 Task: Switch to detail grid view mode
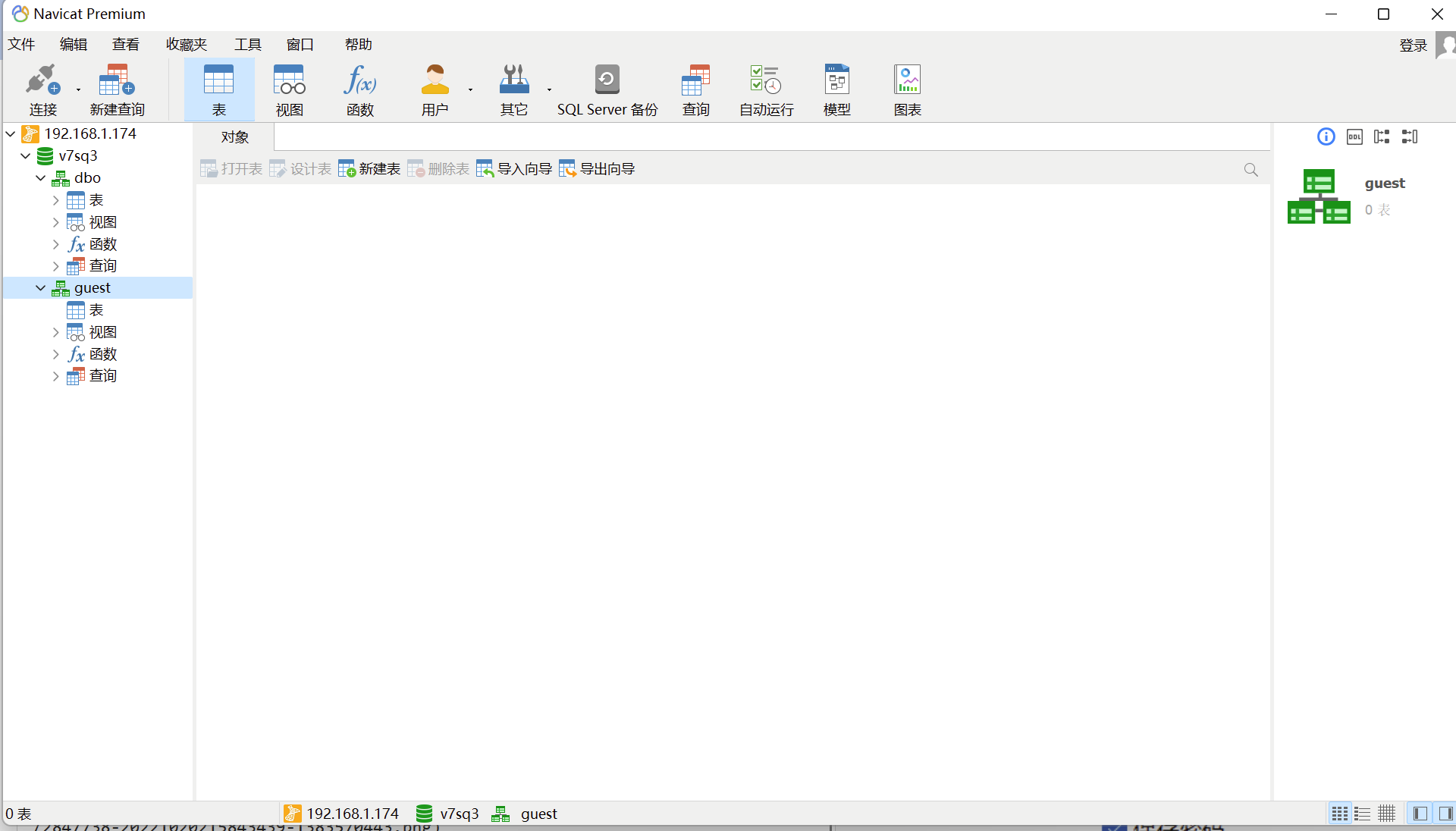[1387, 814]
